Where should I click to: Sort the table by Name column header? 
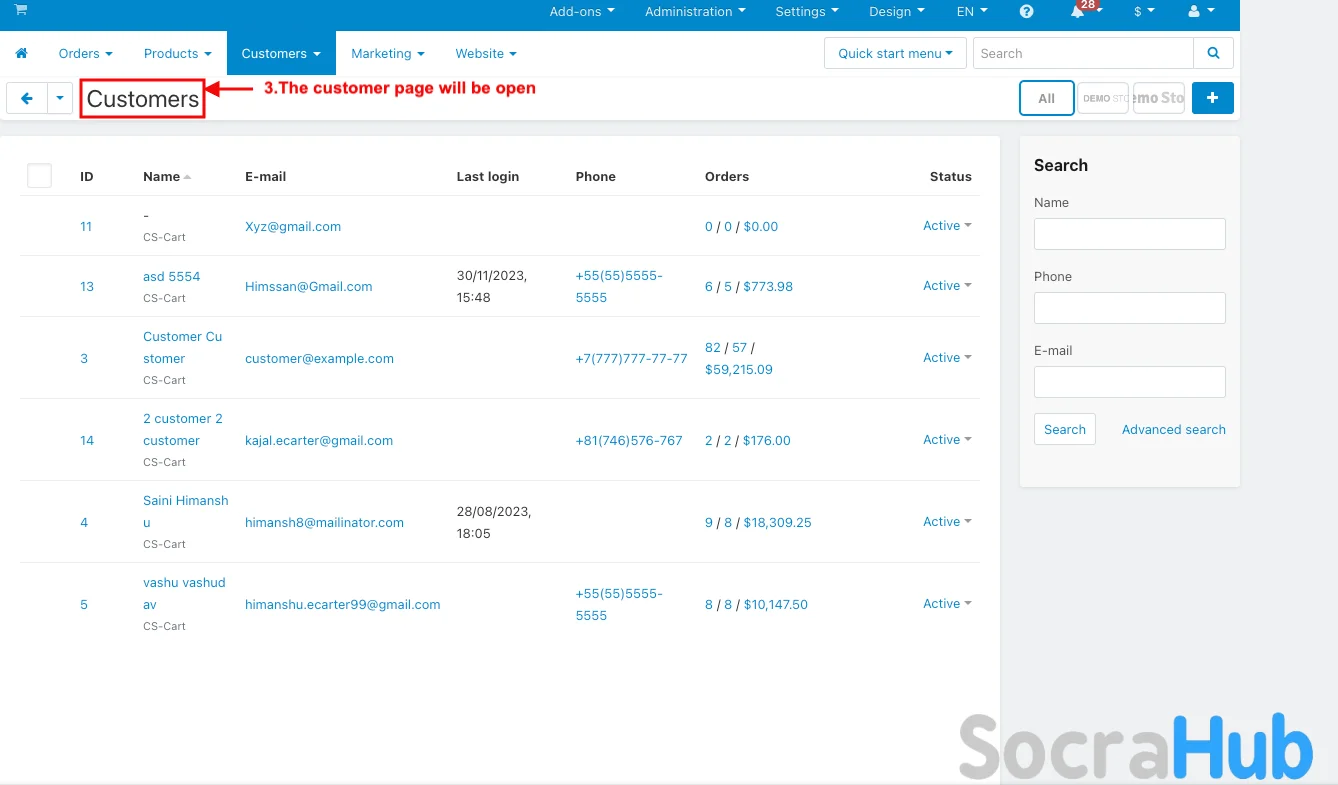coord(162,177)
